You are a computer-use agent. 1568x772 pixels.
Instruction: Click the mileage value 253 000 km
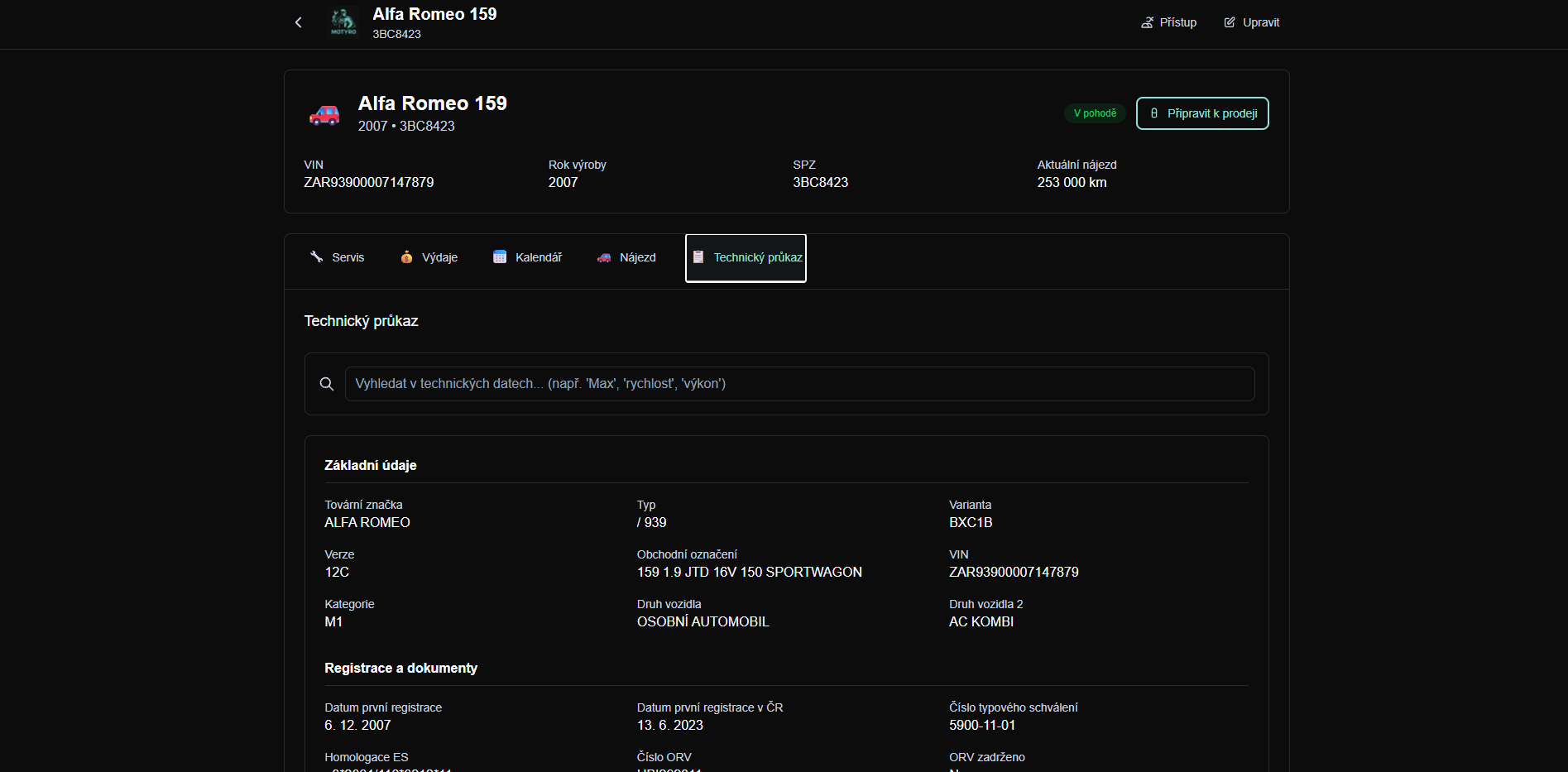pyautogui.click(x=1072, y=182)
